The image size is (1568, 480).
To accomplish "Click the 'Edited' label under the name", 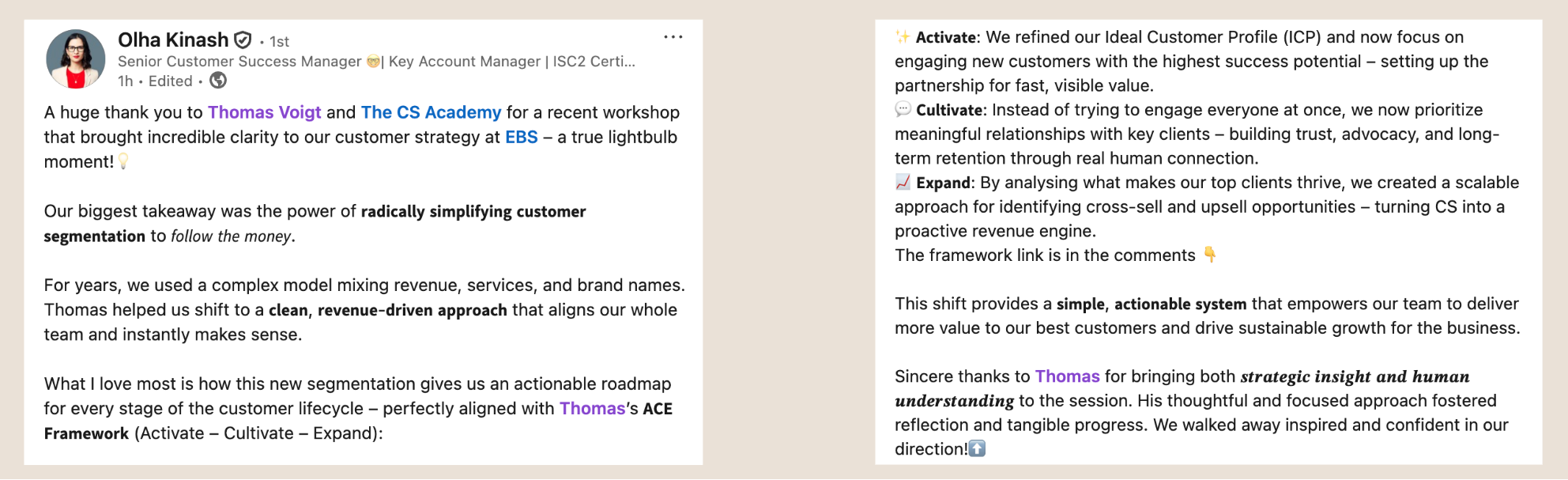I will pyautogui.click(x=170, y=81).
